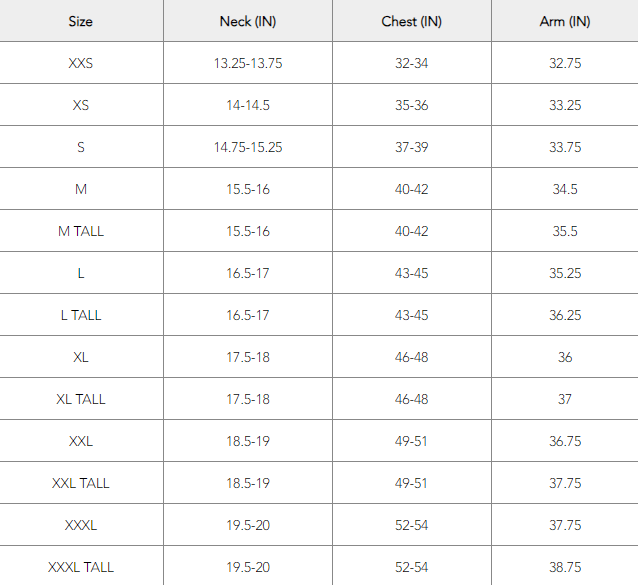
Task: Select the XS size row label
Action: pos(81,105)
